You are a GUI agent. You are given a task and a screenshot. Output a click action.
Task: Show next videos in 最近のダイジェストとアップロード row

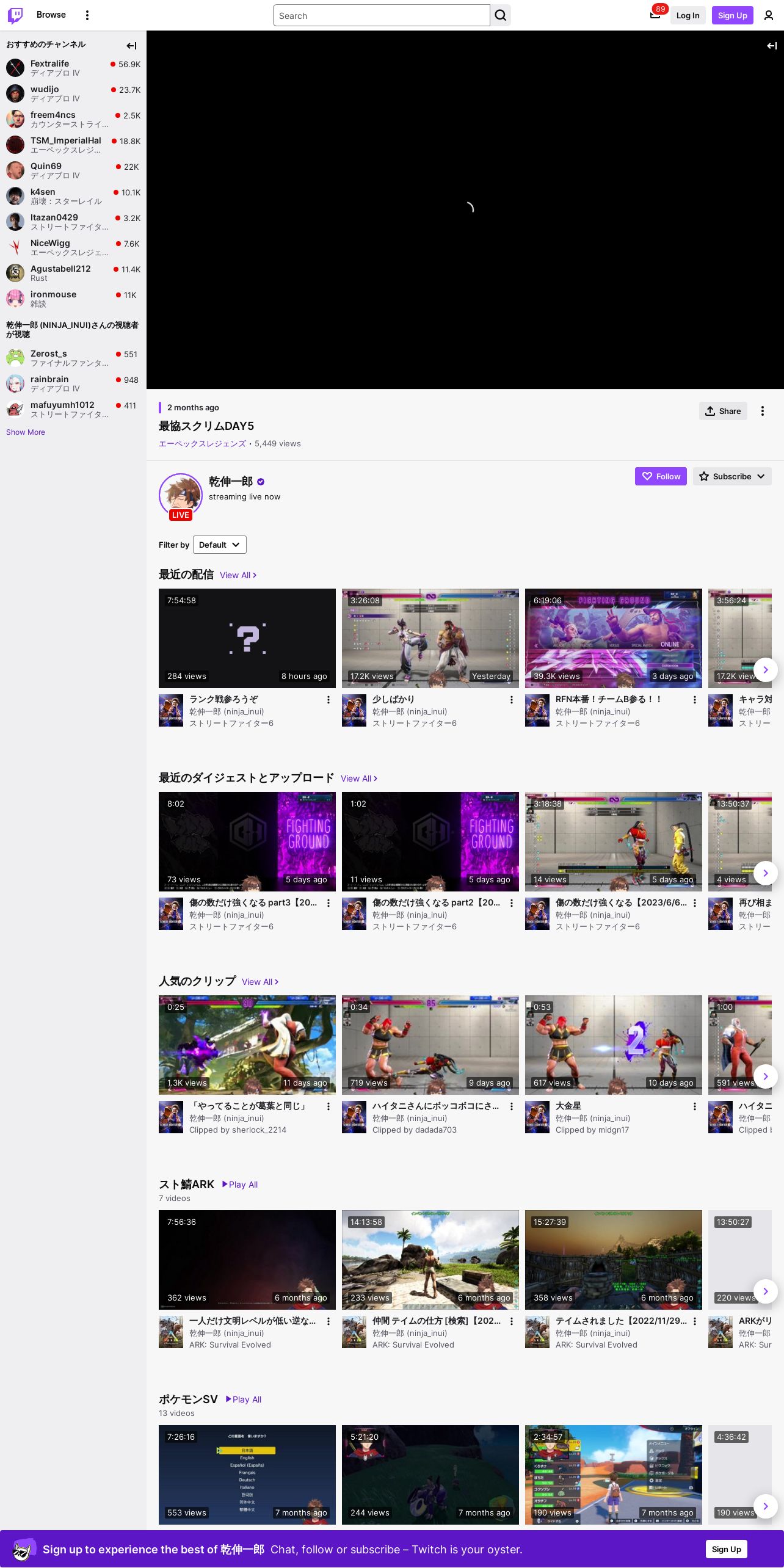click(x=766, y=873)
